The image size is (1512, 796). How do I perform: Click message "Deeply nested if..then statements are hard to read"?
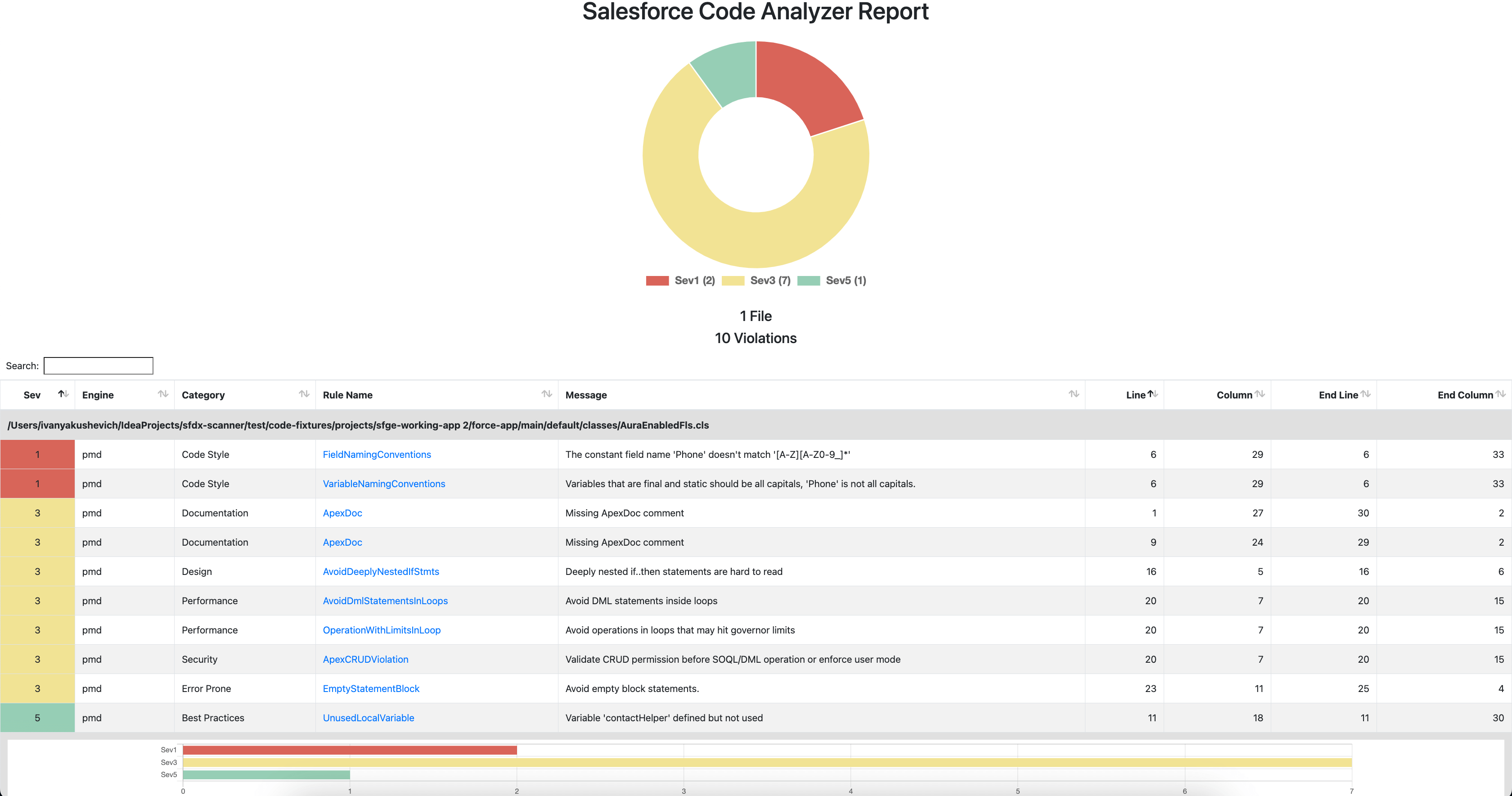pos(674,572)
